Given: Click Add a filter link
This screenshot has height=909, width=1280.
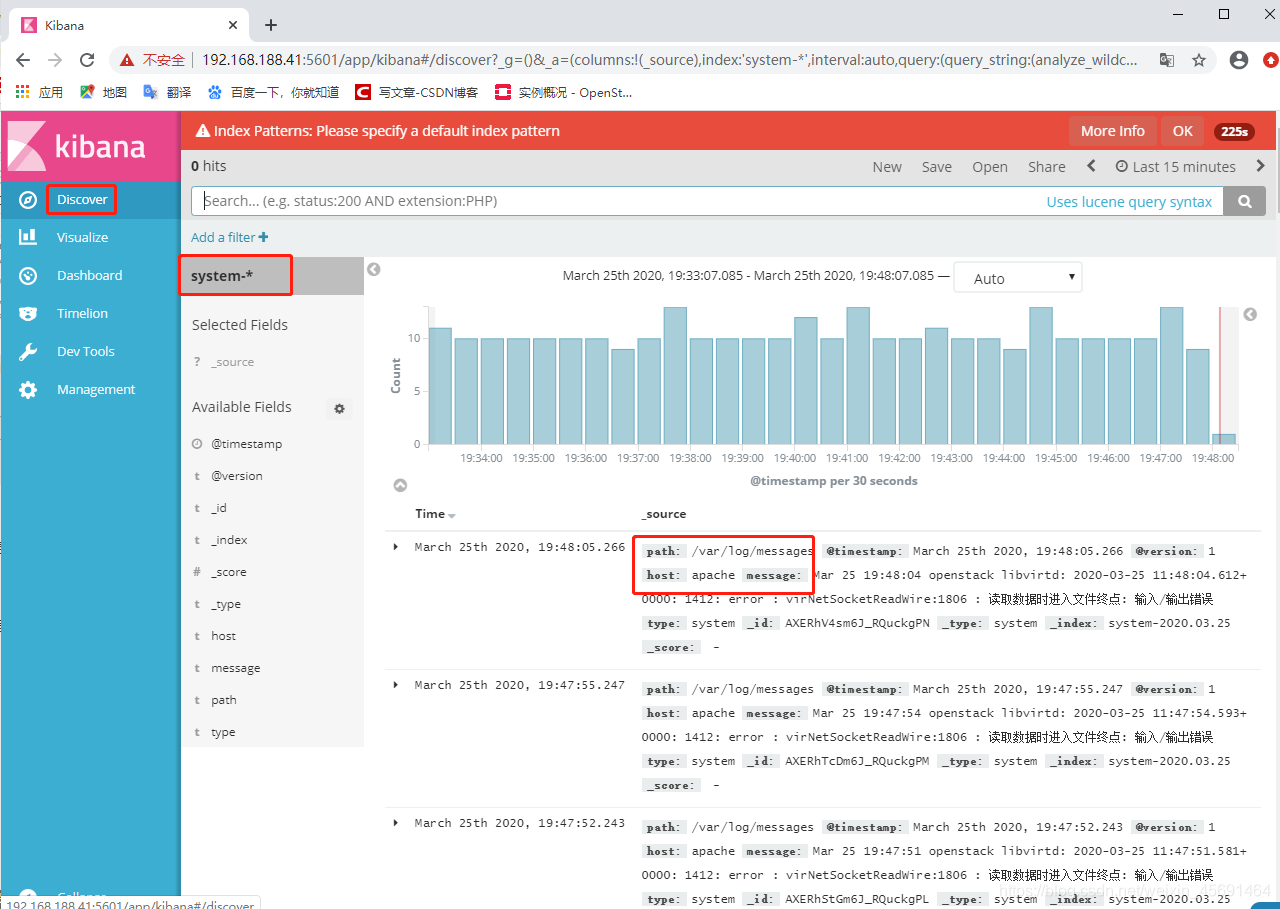Looking at the screenshot, I should (230, 237).
